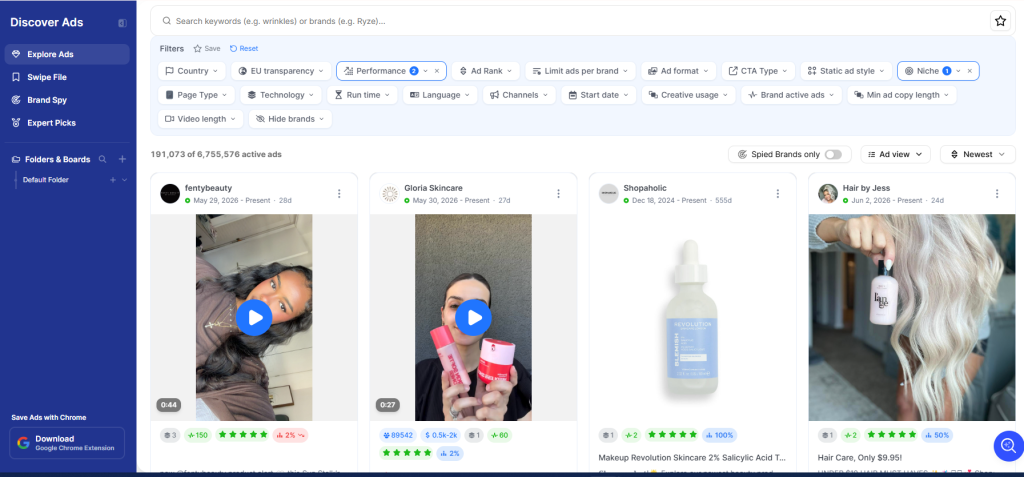Toggle Spied Brands only switch
Image resolution: width=1024 pixels, height=477 pixels.
833,154
